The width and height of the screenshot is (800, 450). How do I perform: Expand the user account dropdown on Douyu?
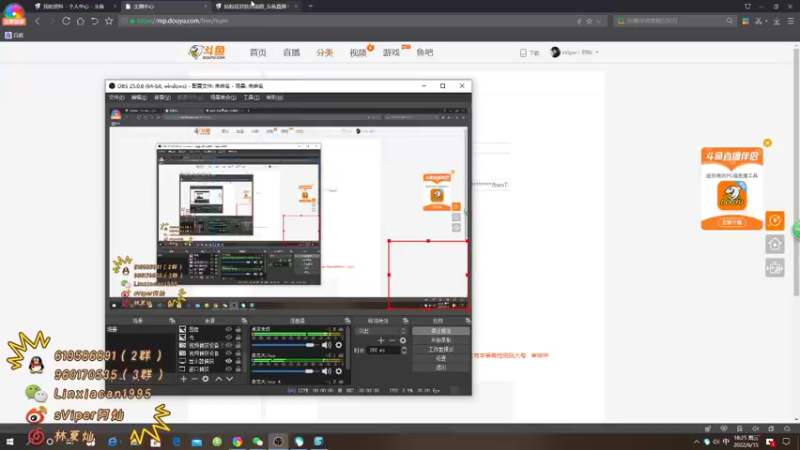pos(574,53)
